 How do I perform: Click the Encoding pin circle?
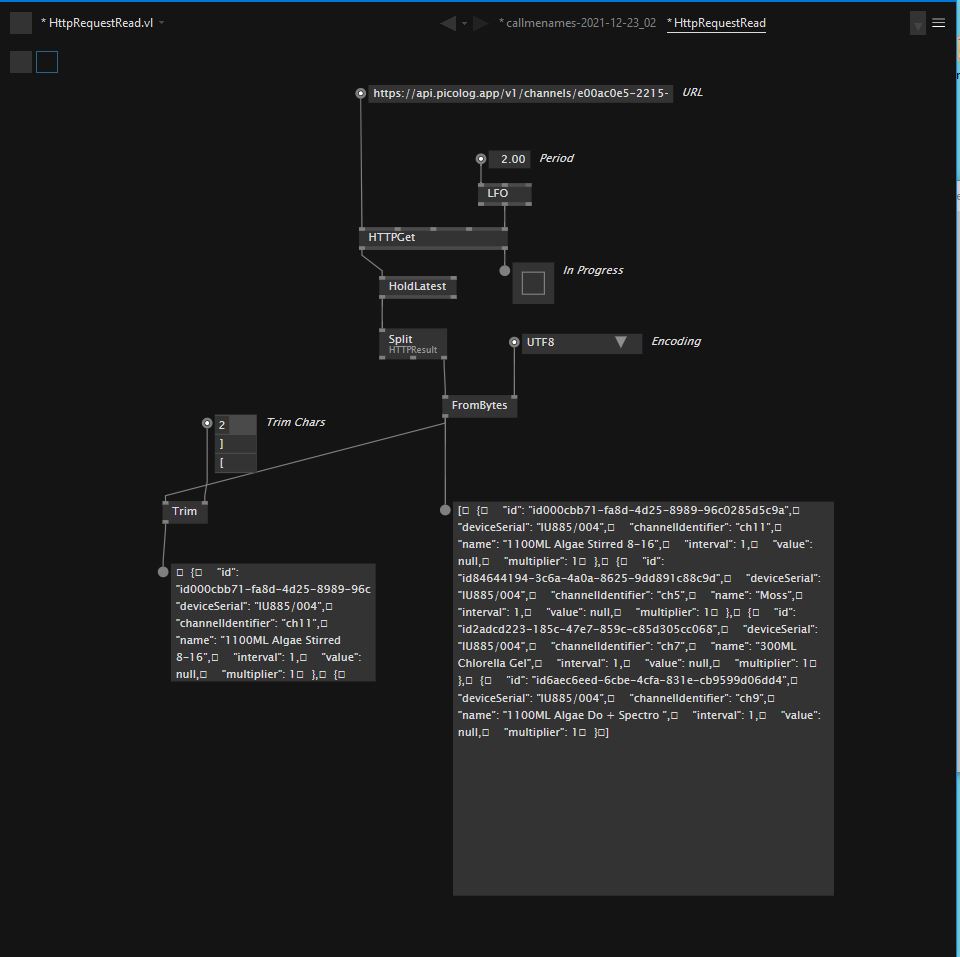pos(514,342)
